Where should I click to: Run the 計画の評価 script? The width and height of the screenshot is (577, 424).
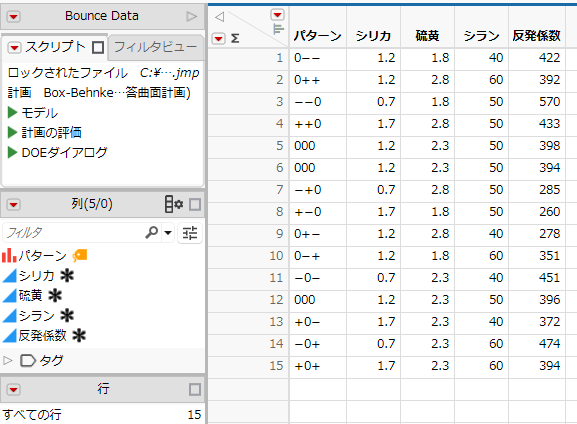[x=13, y=132]
